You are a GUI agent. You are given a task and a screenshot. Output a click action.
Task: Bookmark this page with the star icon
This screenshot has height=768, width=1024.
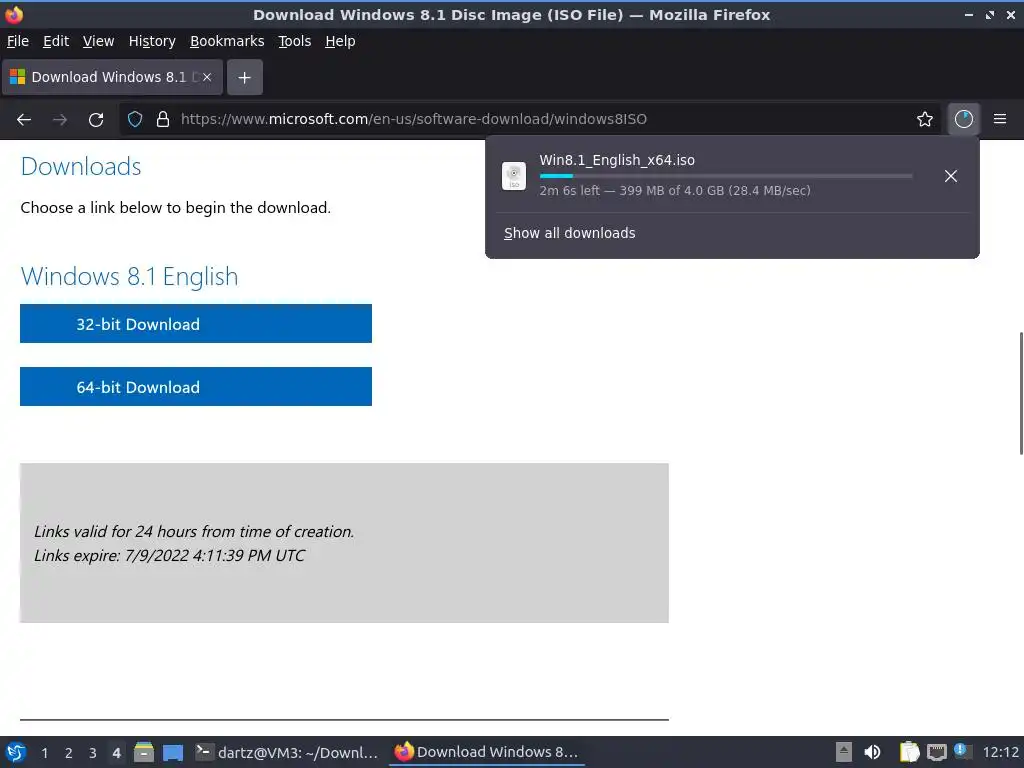click(925, 119)
